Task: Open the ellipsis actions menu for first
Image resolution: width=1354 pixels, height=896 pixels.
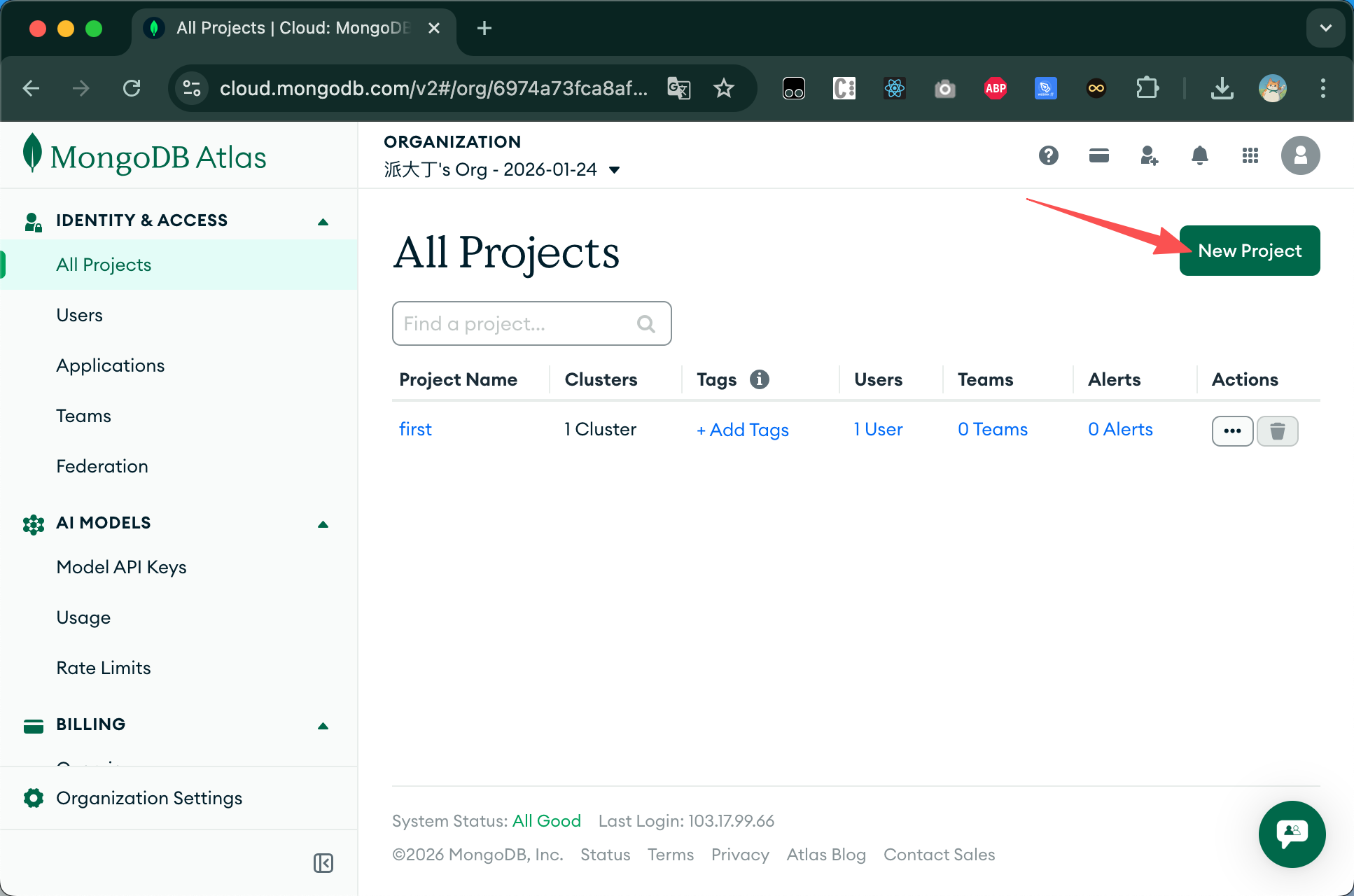Action: (1232, 430)
